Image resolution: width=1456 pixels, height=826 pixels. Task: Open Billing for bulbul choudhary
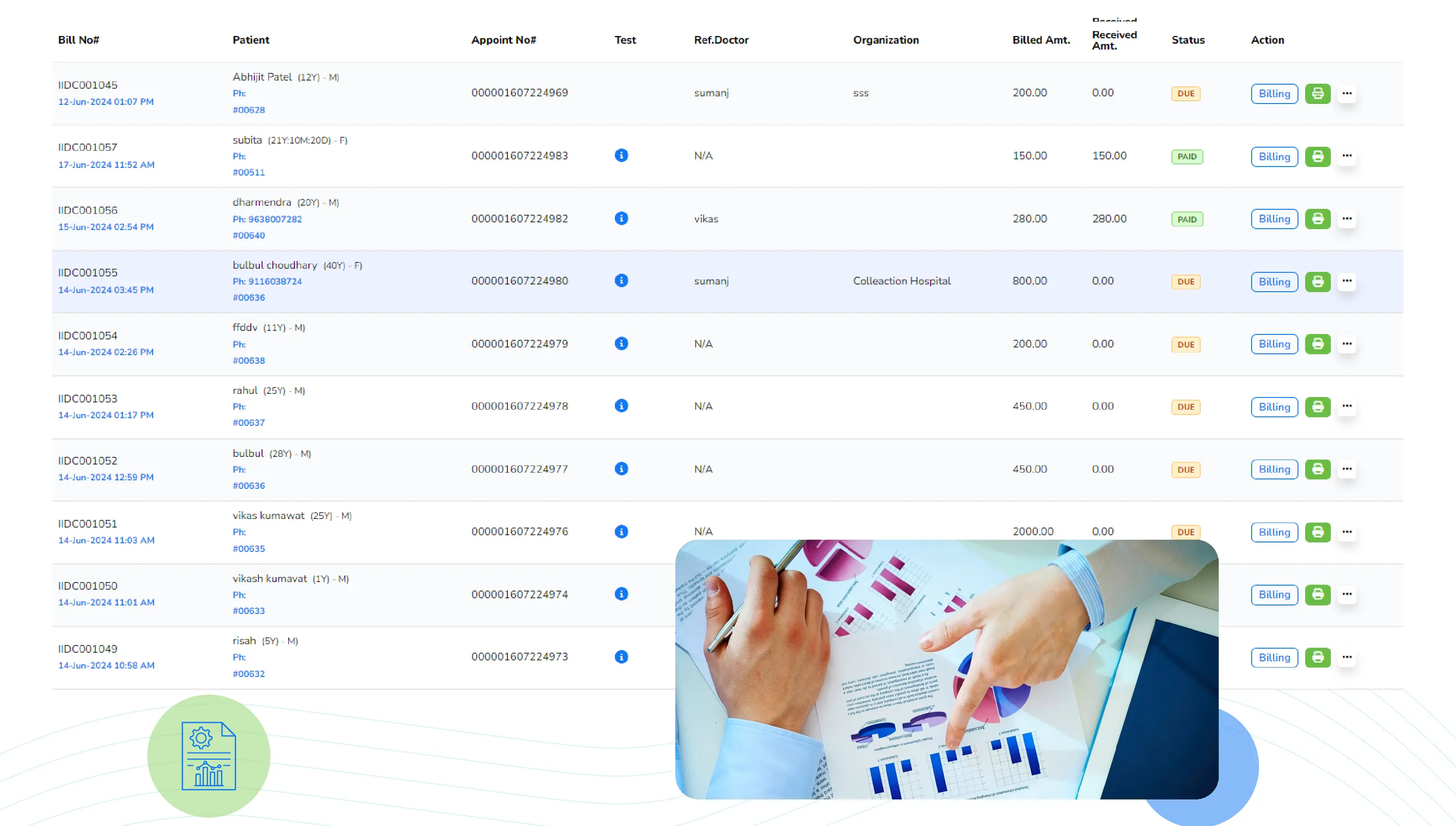pos(1275,282)
